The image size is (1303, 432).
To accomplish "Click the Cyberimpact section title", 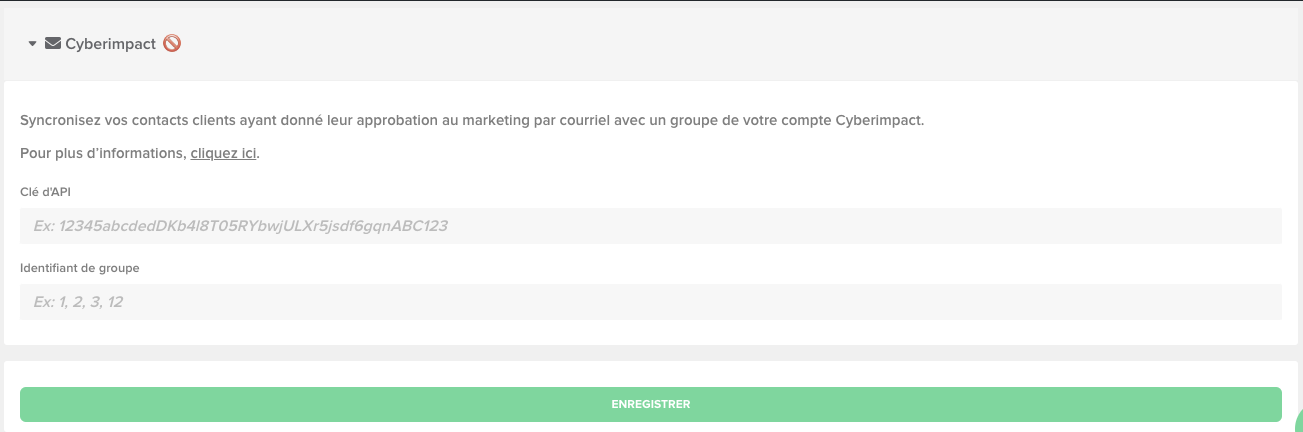I will pos(110,44).
